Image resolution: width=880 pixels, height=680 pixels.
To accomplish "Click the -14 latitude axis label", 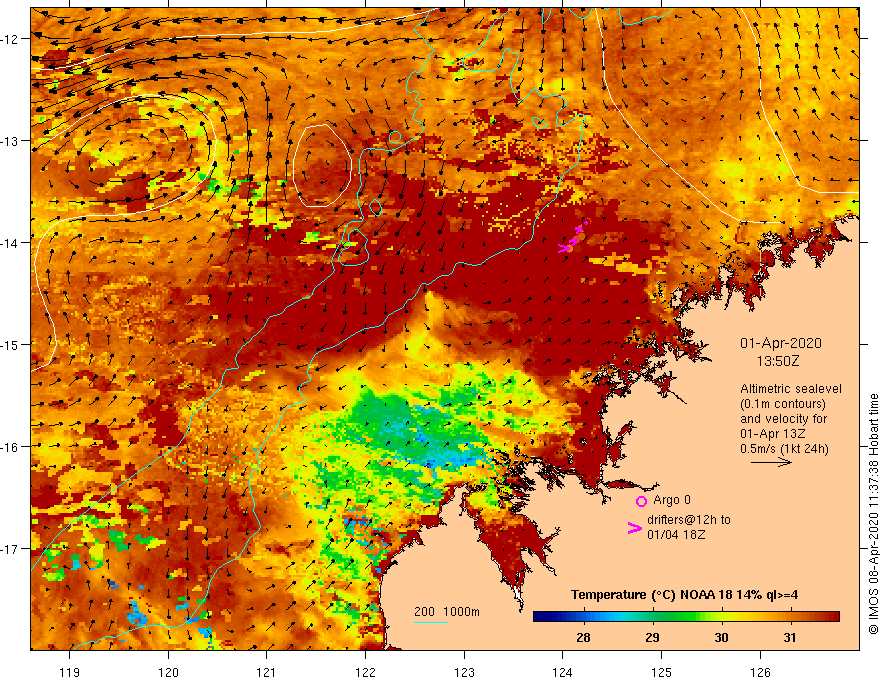I will [12, 242].
